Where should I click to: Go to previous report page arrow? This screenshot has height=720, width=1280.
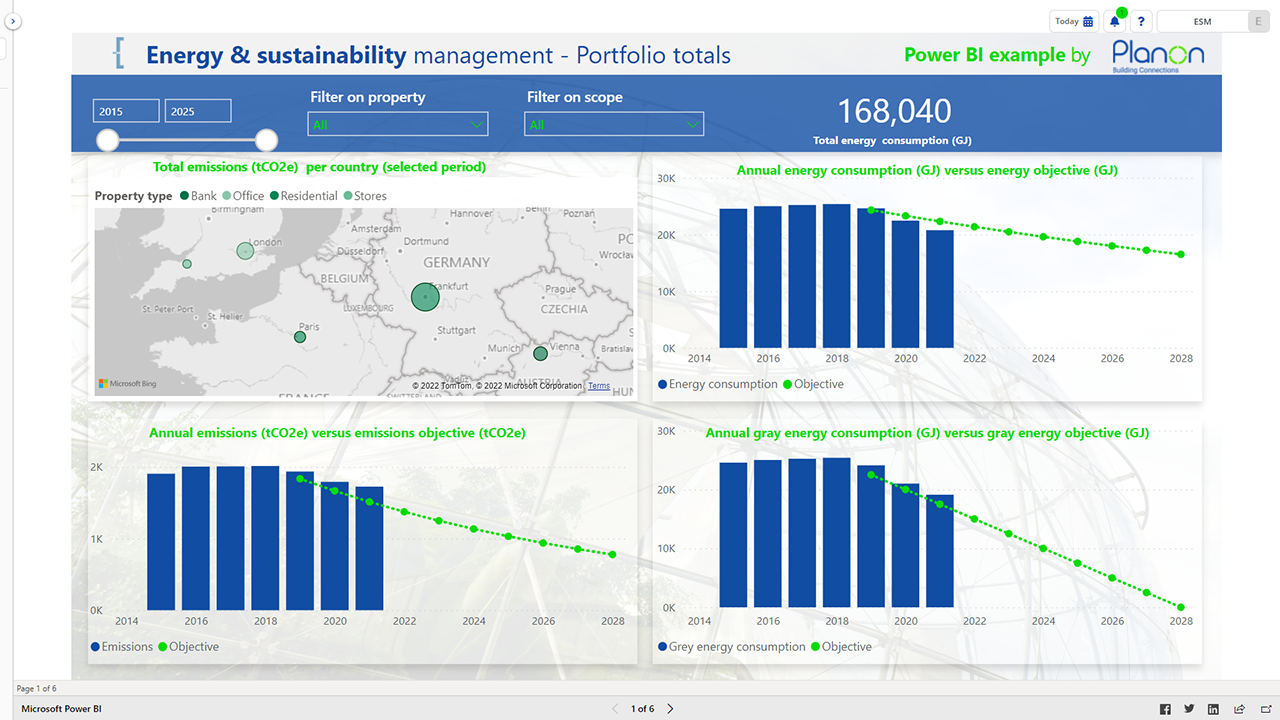click(615, 709)
